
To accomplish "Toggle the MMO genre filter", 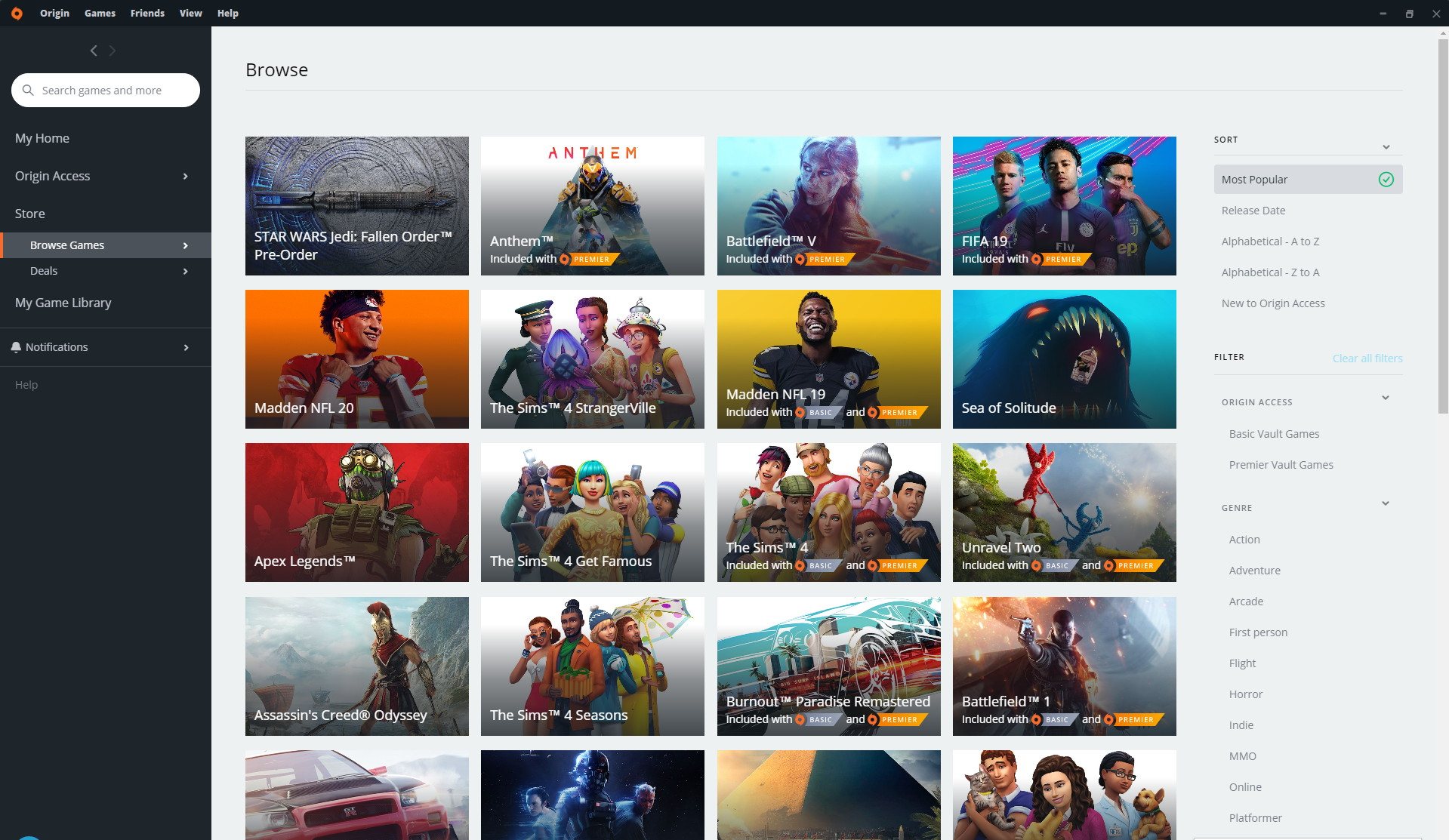I will 1242,756.
